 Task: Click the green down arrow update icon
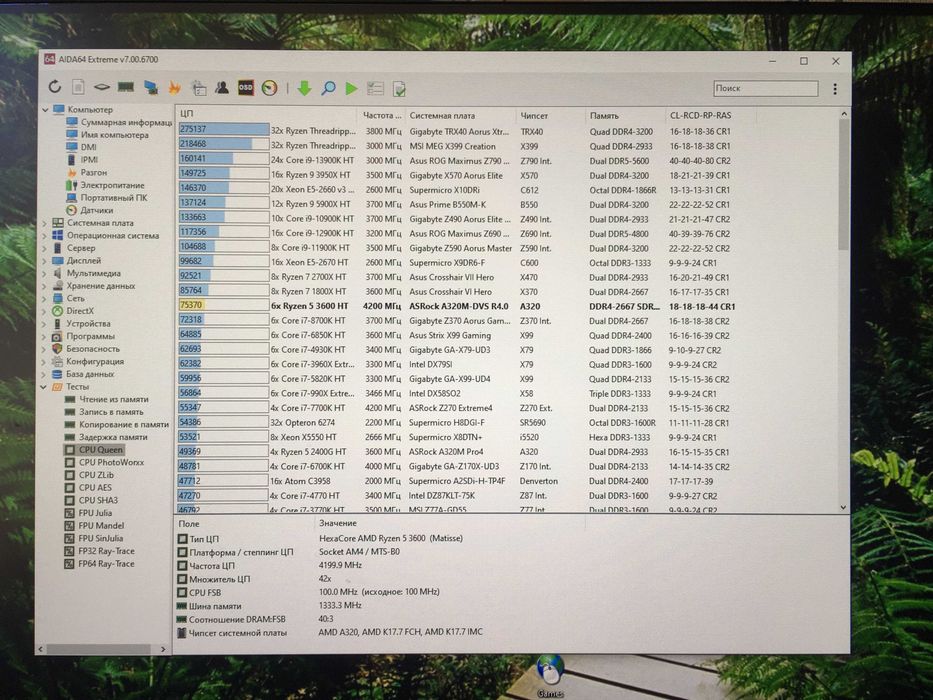click(305, 89)
